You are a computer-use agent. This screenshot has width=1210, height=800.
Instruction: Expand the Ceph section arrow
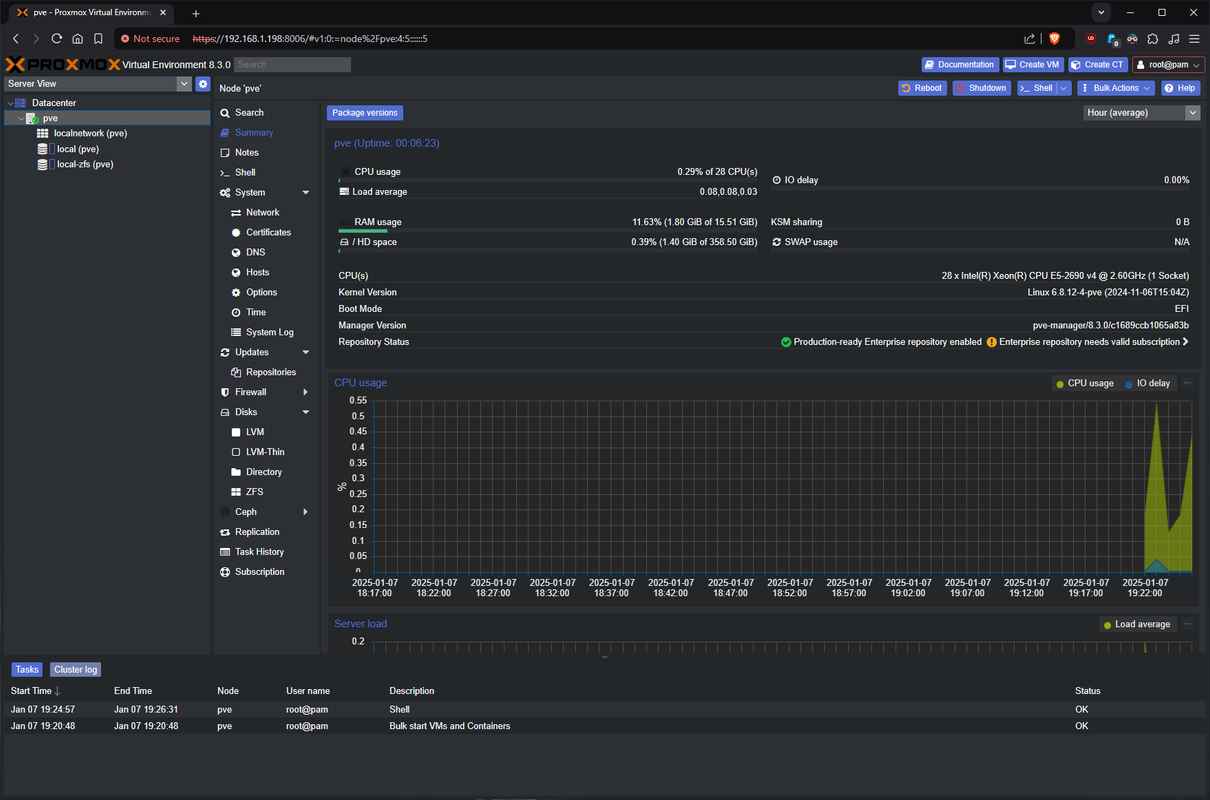coord(305,513)
